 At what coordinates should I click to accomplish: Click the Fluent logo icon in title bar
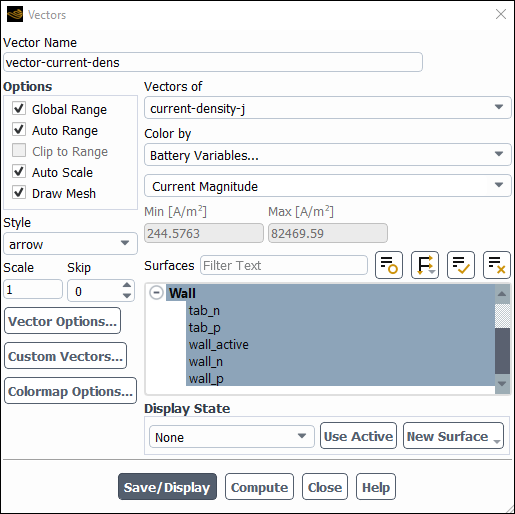tap(15, 14)
